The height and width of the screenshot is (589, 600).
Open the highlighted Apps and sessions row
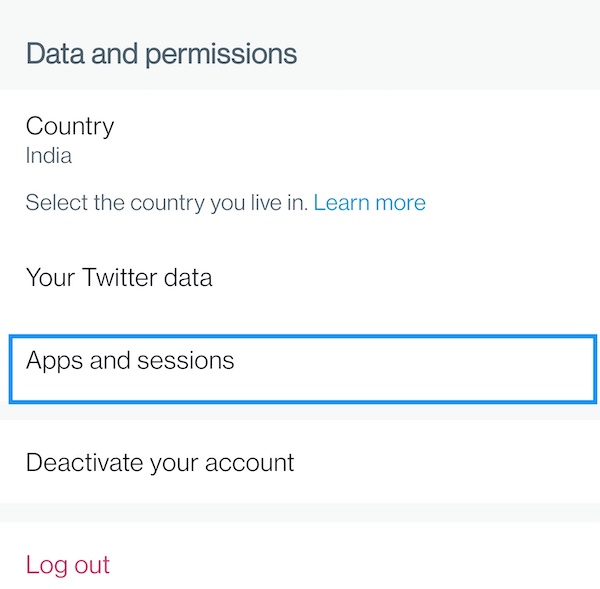[x=300, y=368]
